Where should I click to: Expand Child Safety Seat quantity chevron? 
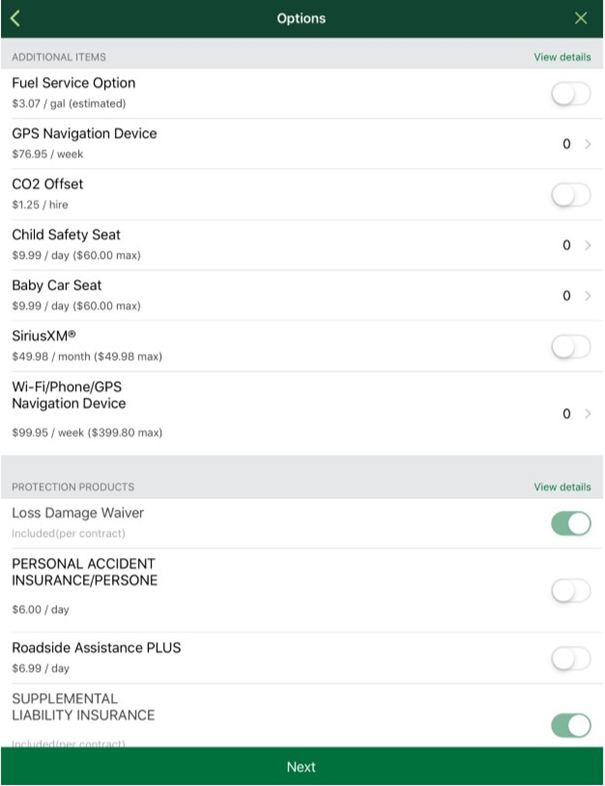[588, 245]
